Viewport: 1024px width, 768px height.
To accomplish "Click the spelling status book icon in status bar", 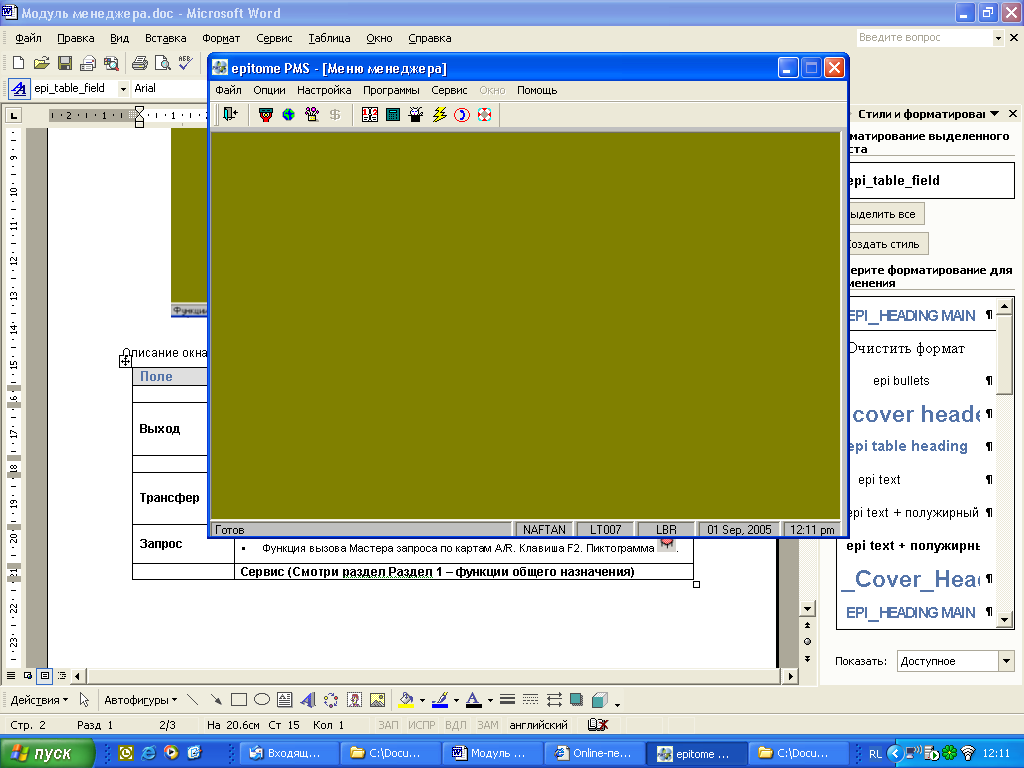I will click(598, 725).
